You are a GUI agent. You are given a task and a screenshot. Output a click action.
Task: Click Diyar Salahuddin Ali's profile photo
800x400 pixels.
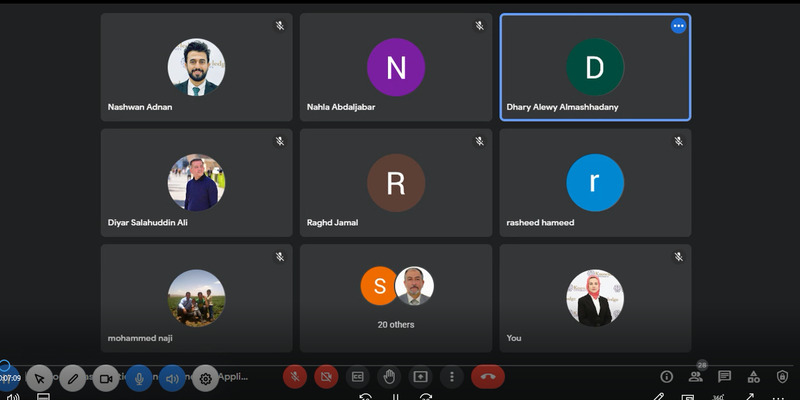click(196, 183)
